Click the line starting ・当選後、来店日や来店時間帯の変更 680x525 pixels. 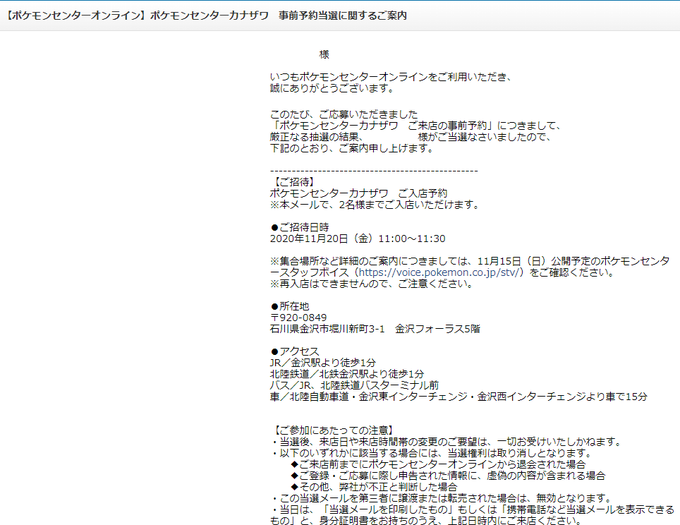pyautogui.click(x=446, y=441)
